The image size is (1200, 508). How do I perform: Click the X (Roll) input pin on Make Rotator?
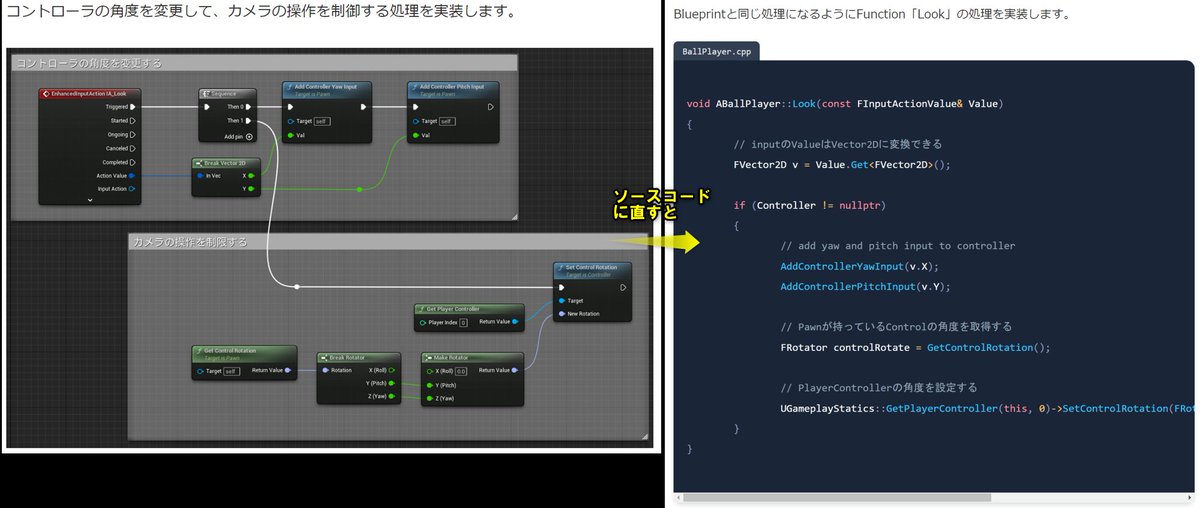(x=429, y=370)
